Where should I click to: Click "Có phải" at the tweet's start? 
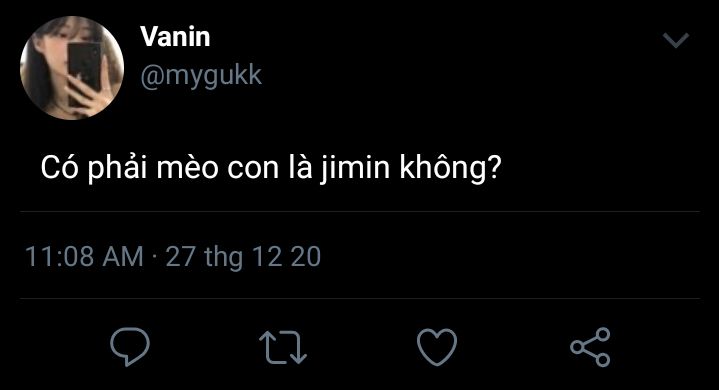click(x=94, y=169)
